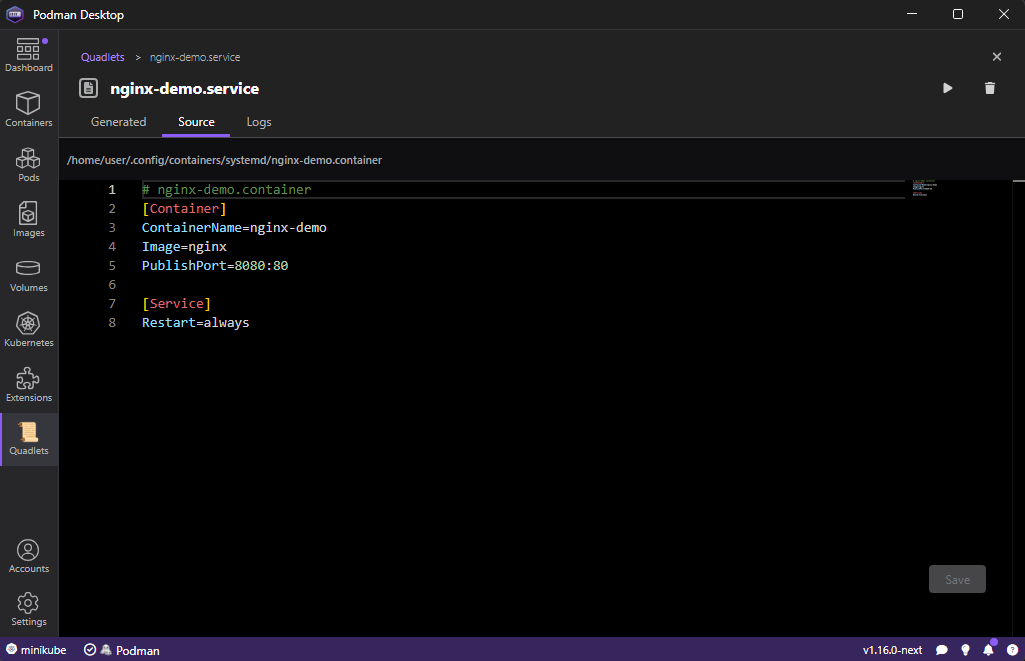Delete the quadlet using the trash icon
The image size is (1025, 661).
tap(989, 88)
